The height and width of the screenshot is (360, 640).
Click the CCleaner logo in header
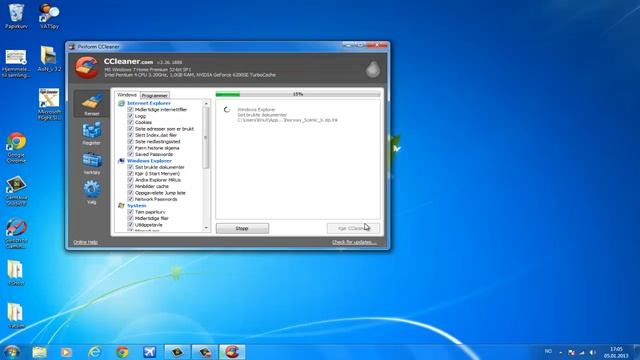pos(87,68)
